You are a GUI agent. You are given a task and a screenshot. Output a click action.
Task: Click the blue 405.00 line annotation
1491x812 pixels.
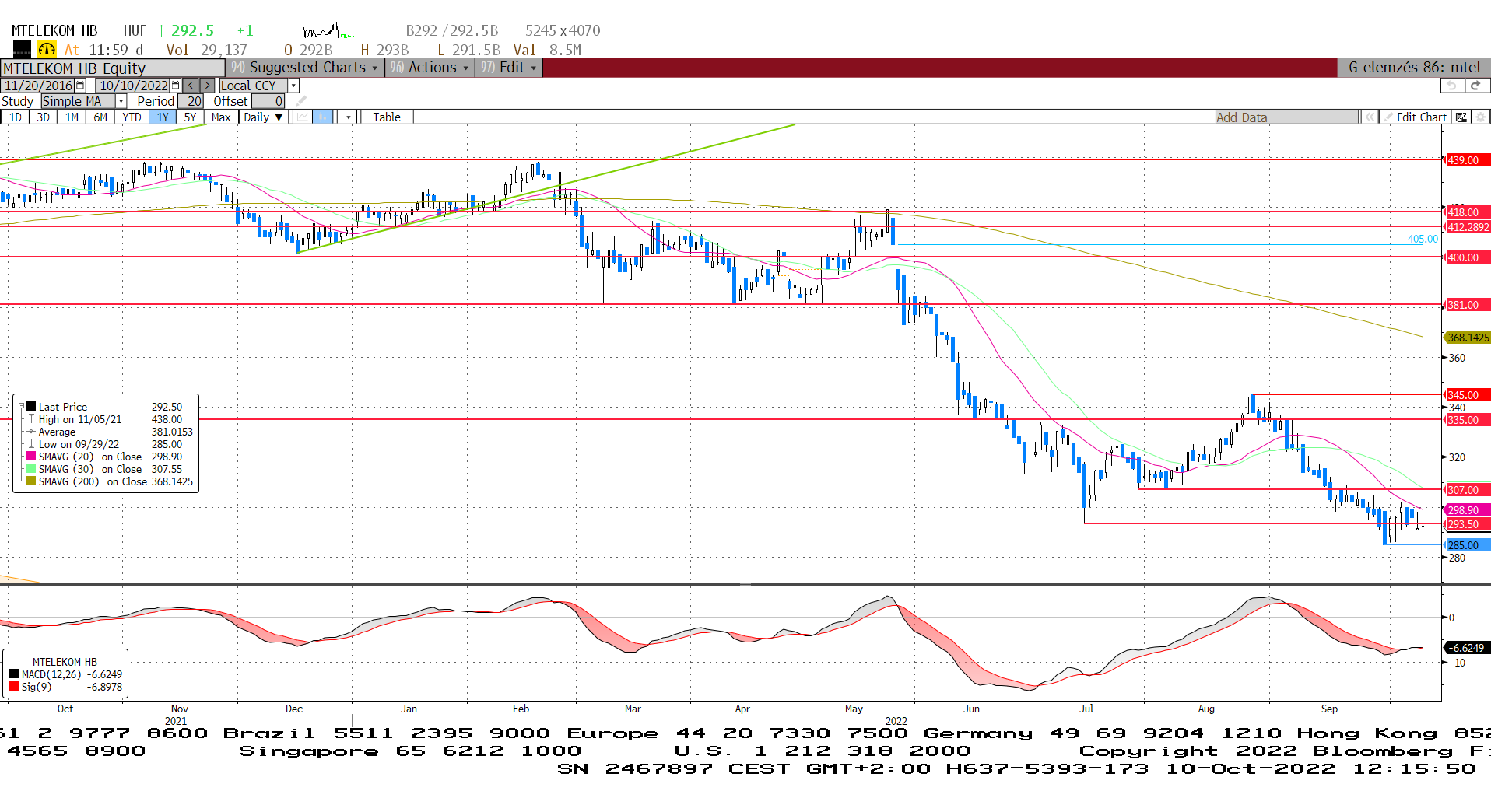click(1423, 239)
